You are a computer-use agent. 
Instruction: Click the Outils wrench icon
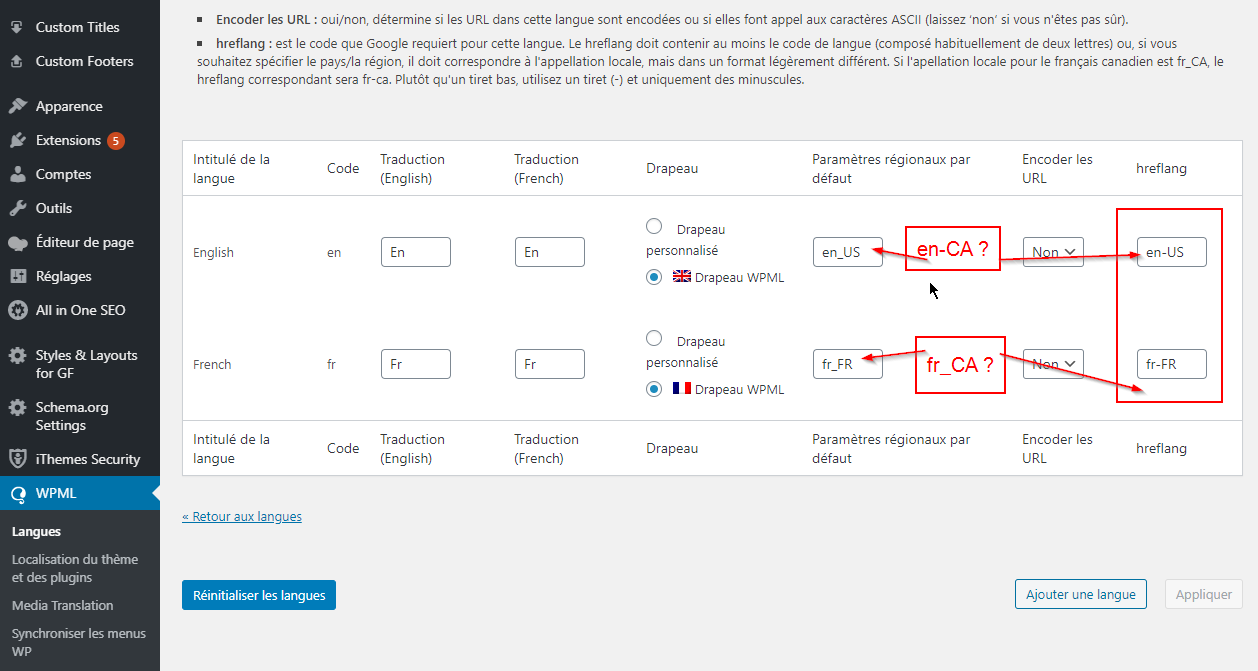click(17, 208)
